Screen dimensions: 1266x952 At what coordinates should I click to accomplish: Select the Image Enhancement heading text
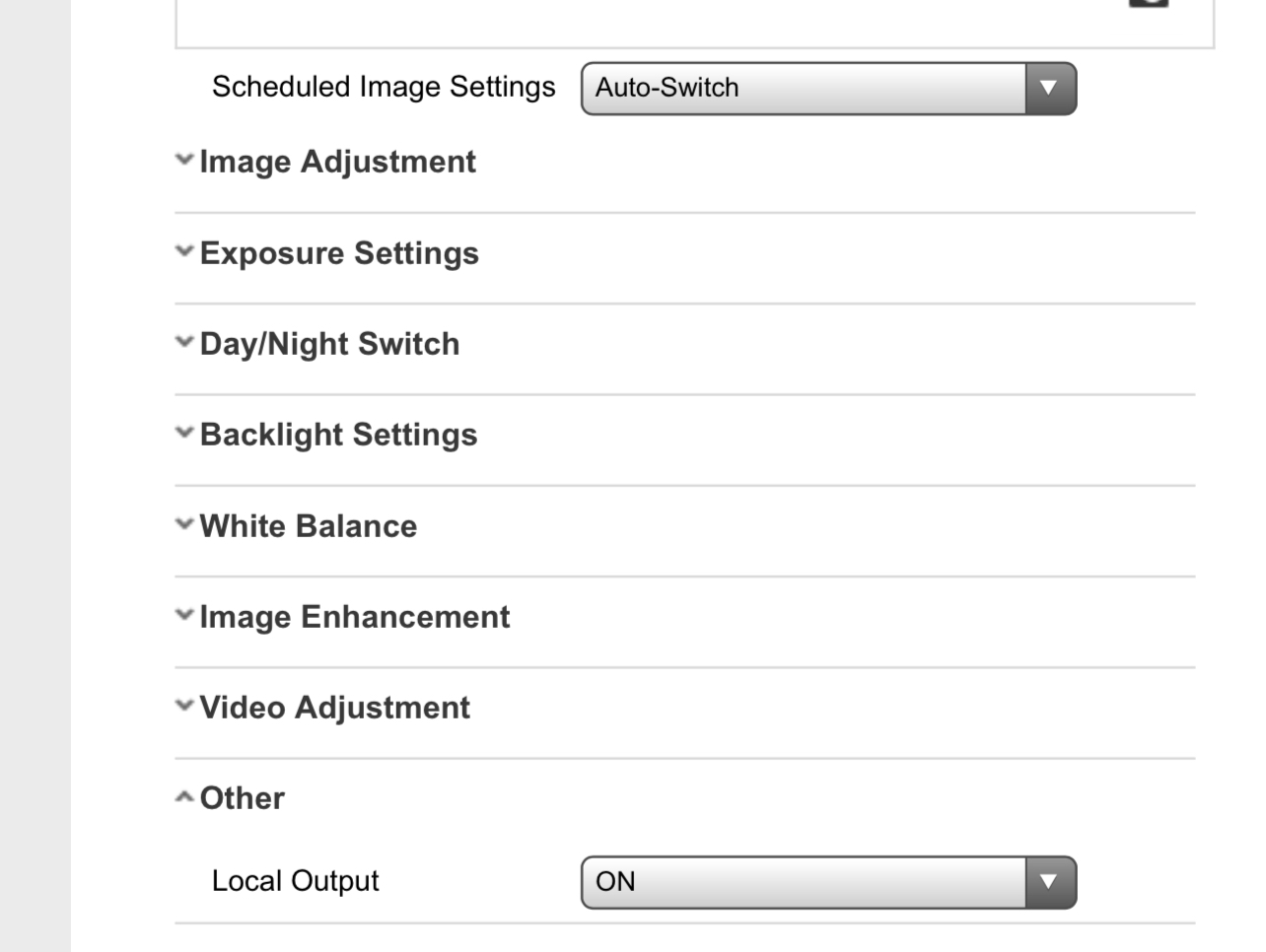354,617
